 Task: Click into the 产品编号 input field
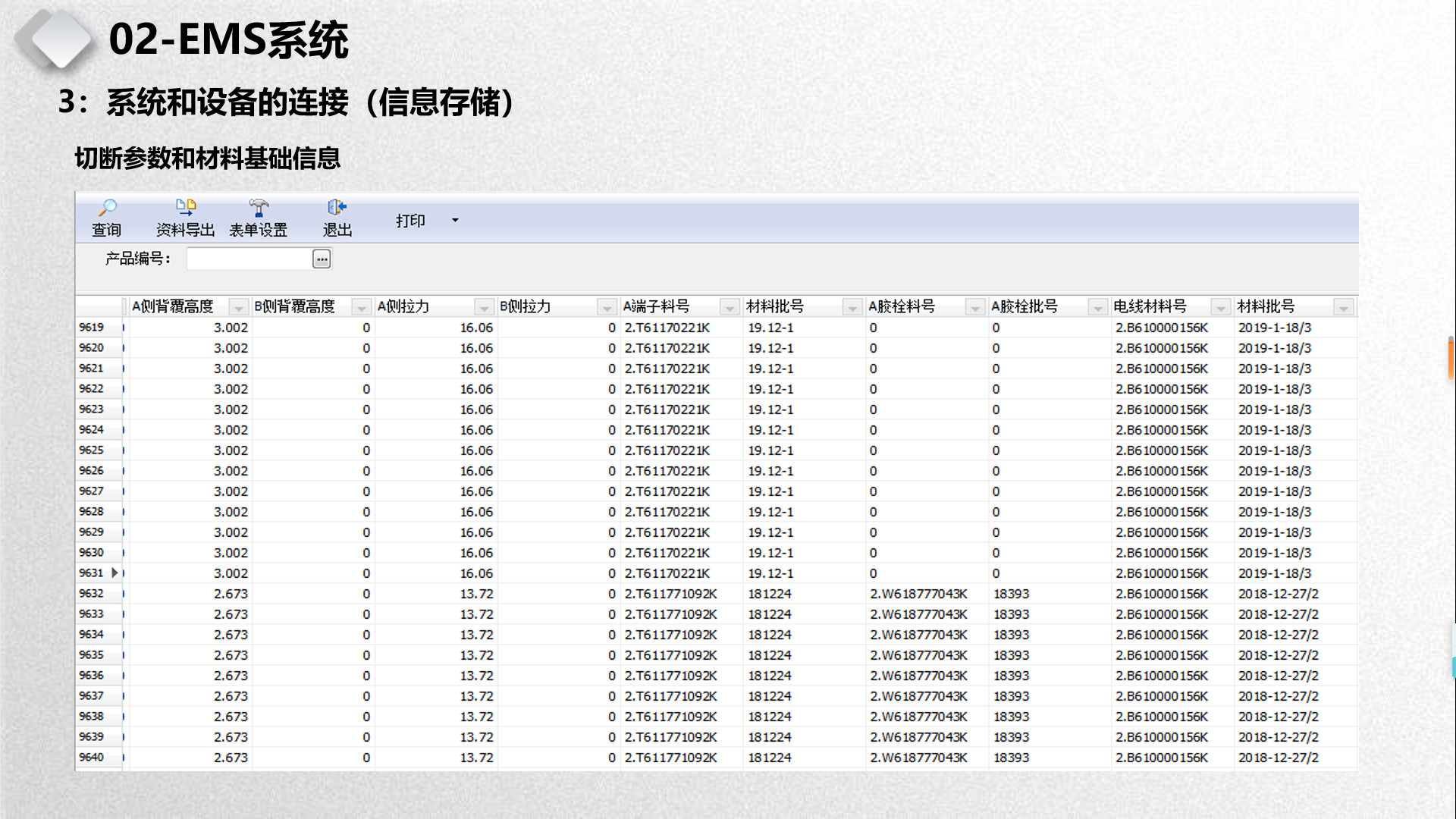tap(249, 259)
